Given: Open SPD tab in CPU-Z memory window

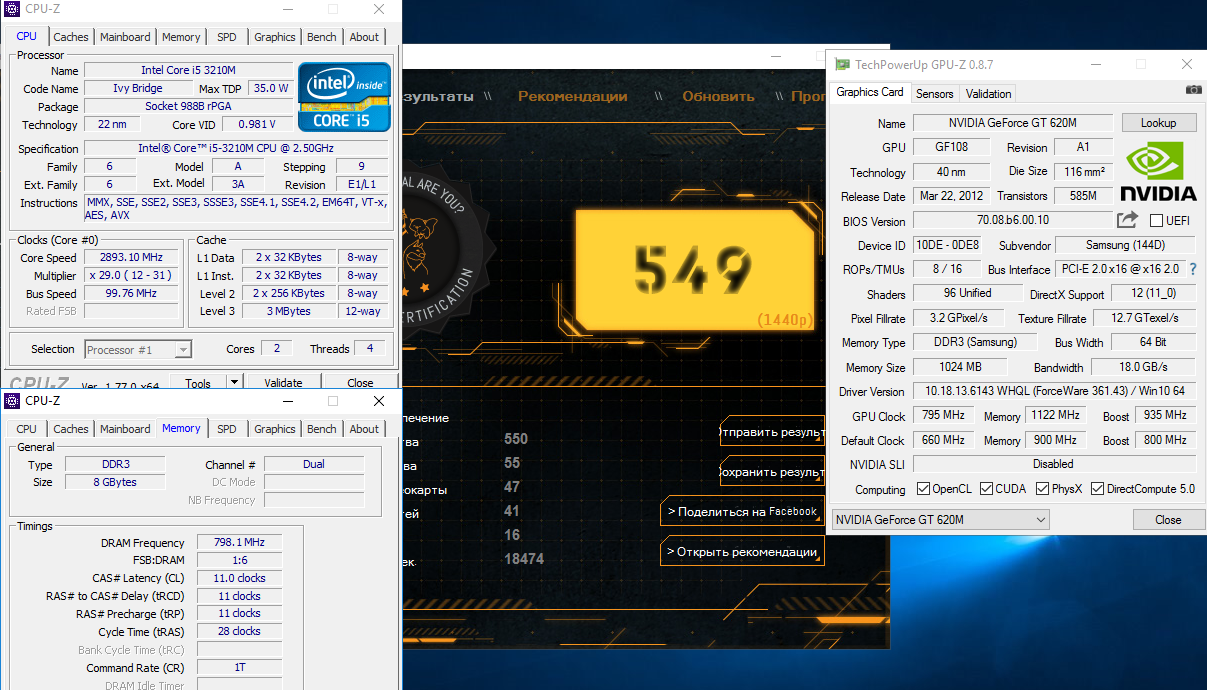Looking at the screenshot, I should pos(227,429).
